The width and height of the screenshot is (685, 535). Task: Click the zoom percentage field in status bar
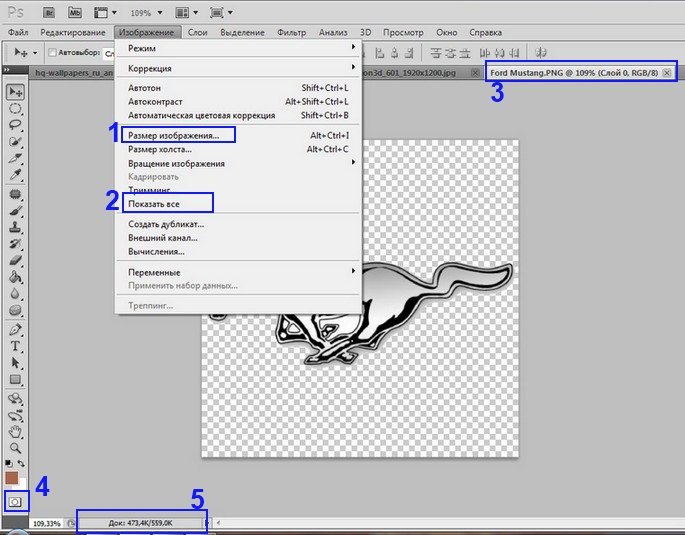[46, 522]
